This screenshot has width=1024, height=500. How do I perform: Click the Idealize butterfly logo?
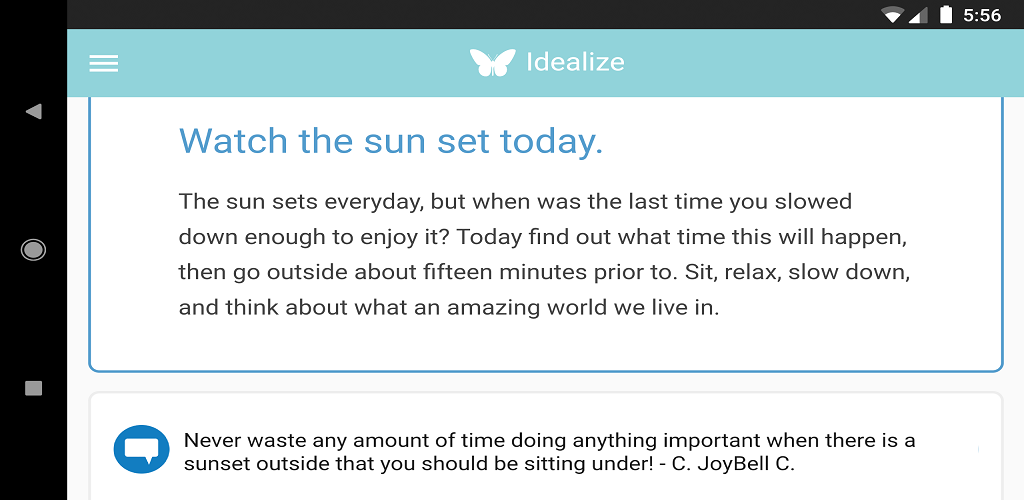(x=492, y=63)
